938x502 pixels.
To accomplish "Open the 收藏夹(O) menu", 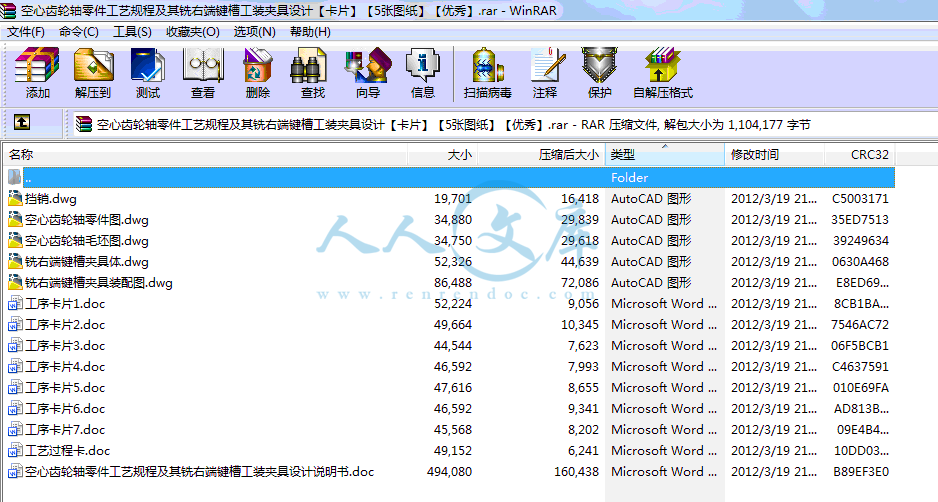I will 193,32.
